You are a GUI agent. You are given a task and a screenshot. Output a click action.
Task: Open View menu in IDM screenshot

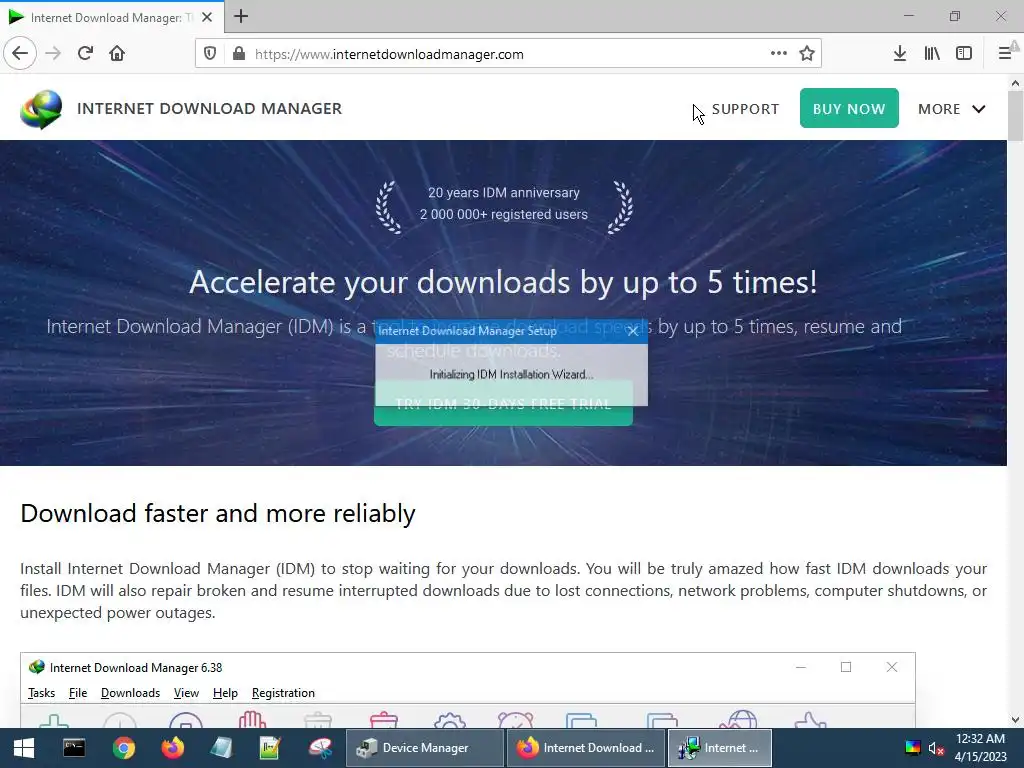click(186, 693)
